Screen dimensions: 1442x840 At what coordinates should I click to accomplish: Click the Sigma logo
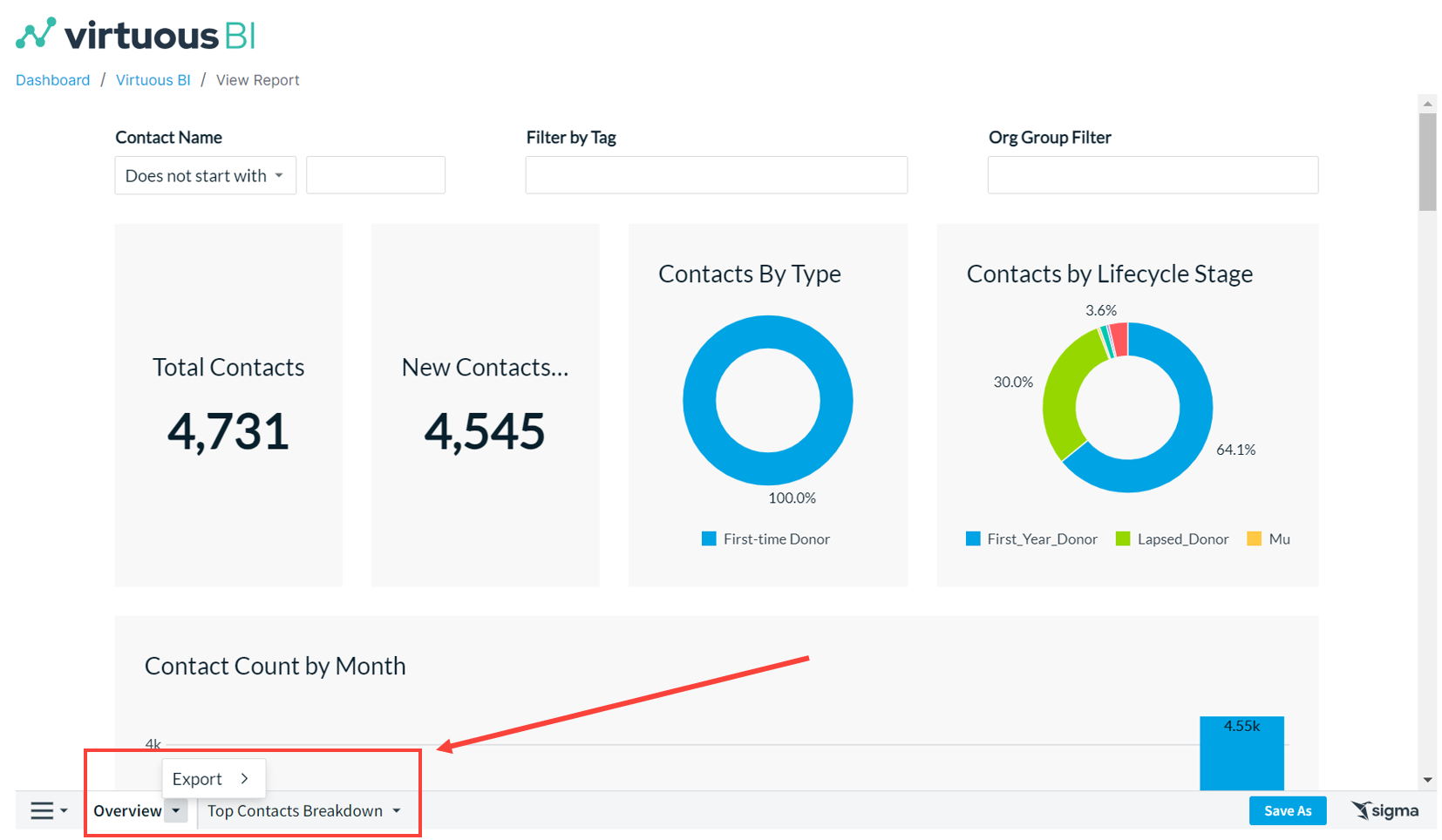click(1384, 810)
